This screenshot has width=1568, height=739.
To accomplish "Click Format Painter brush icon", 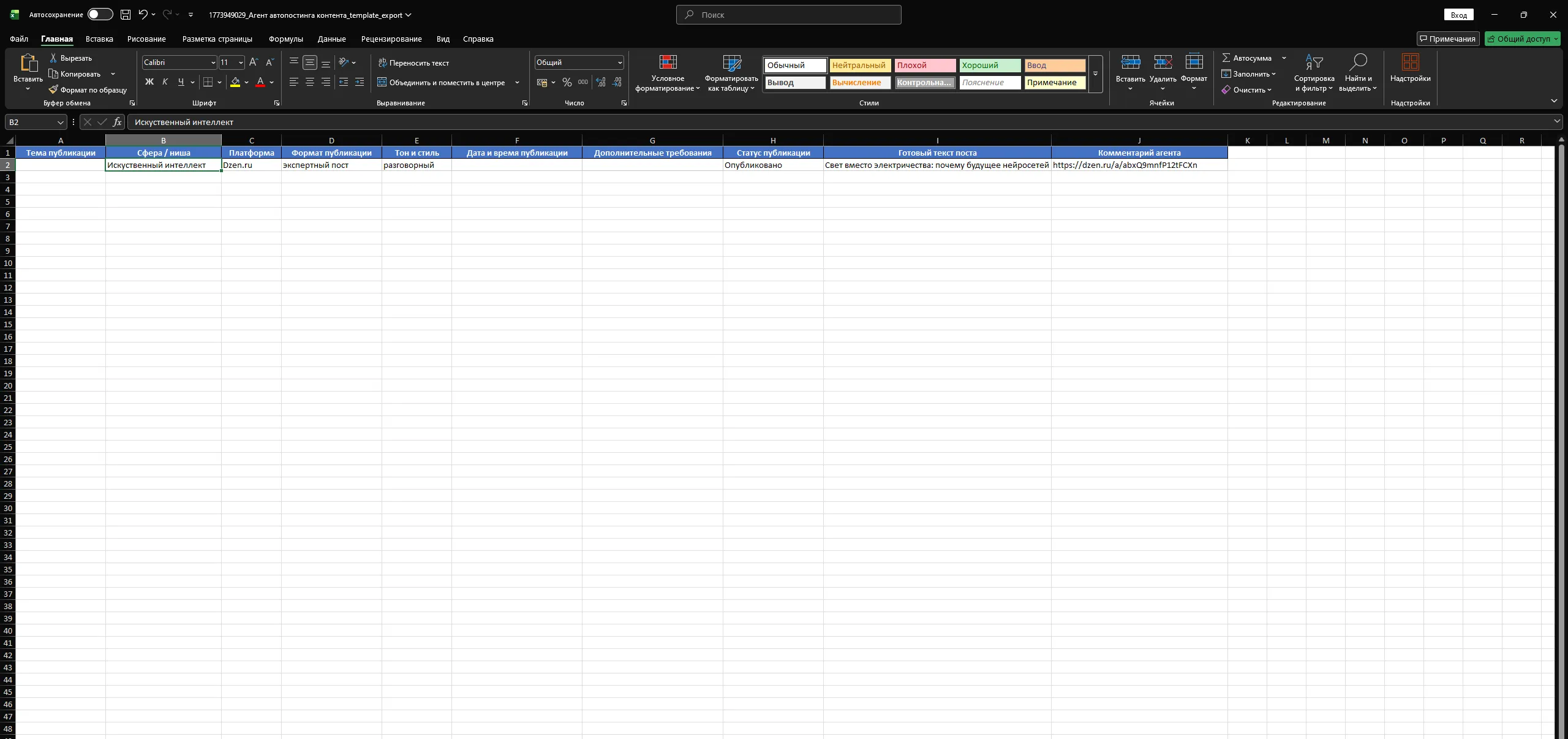I will (54, 89).
